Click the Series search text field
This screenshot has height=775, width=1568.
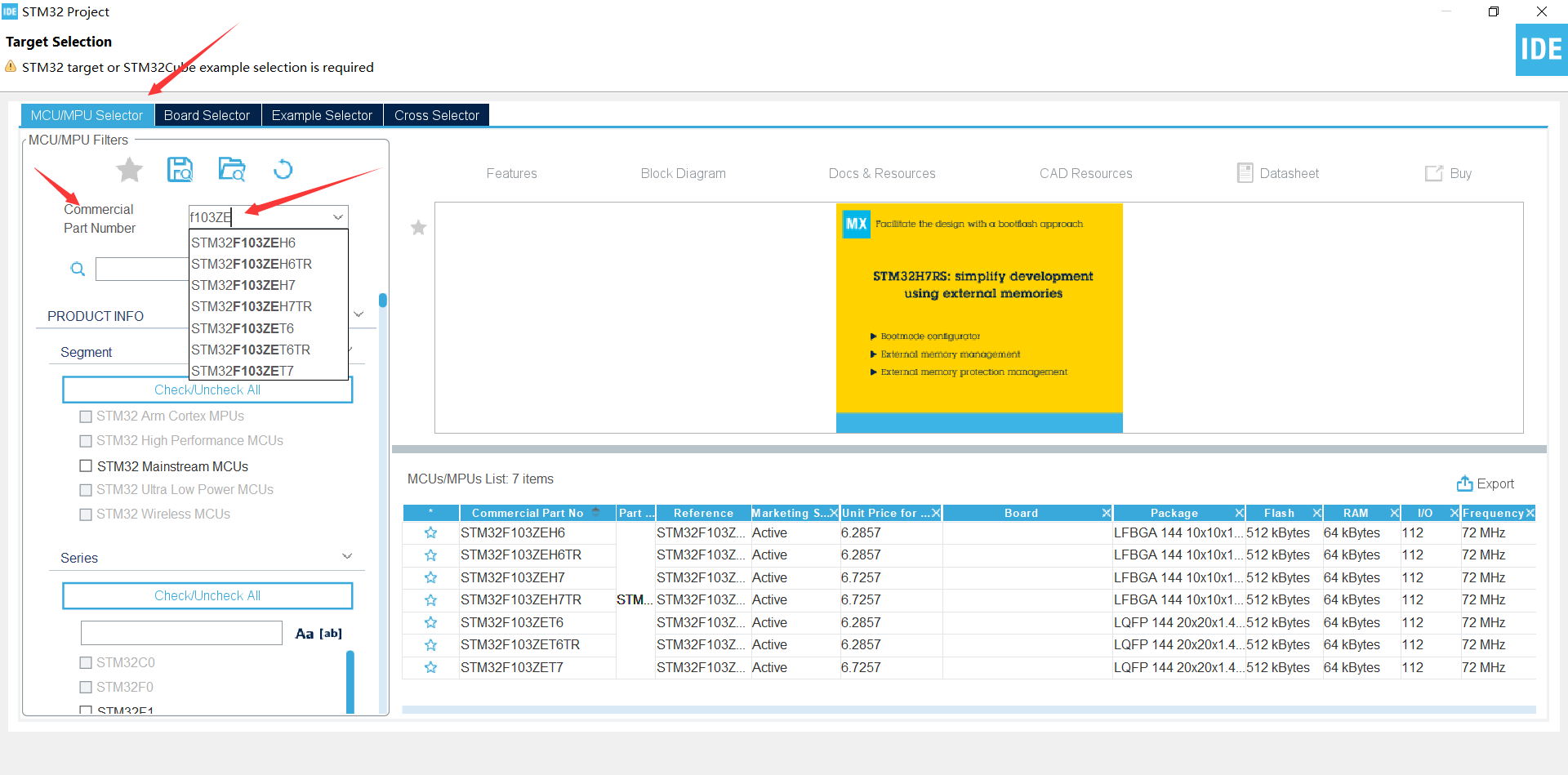coord(181,633)
